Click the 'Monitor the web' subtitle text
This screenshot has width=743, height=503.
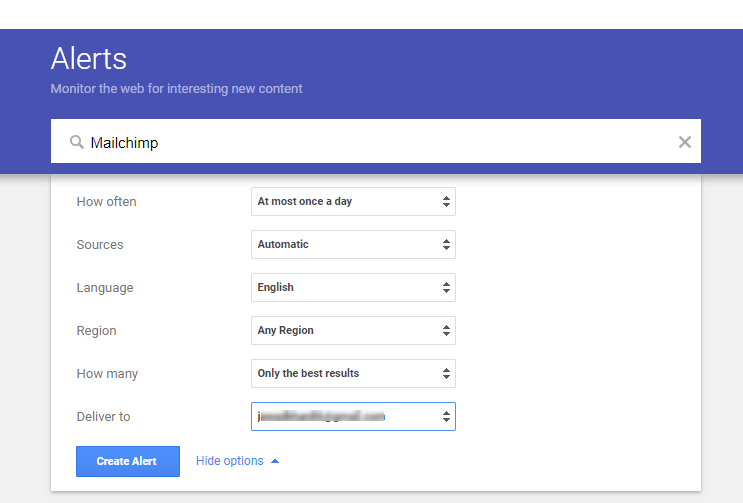(176, 88)
